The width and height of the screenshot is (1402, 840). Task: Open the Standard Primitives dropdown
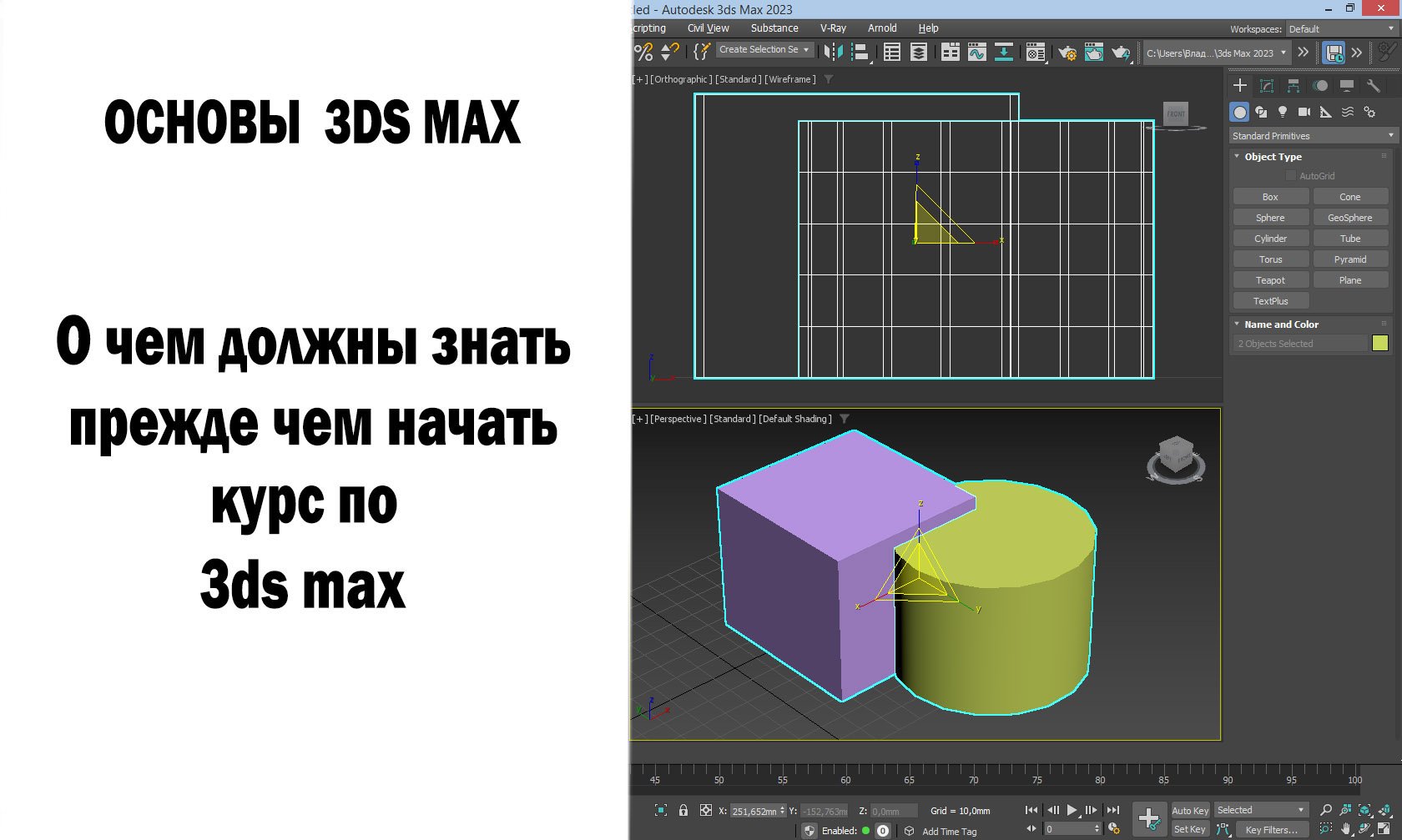(1314, 136)
